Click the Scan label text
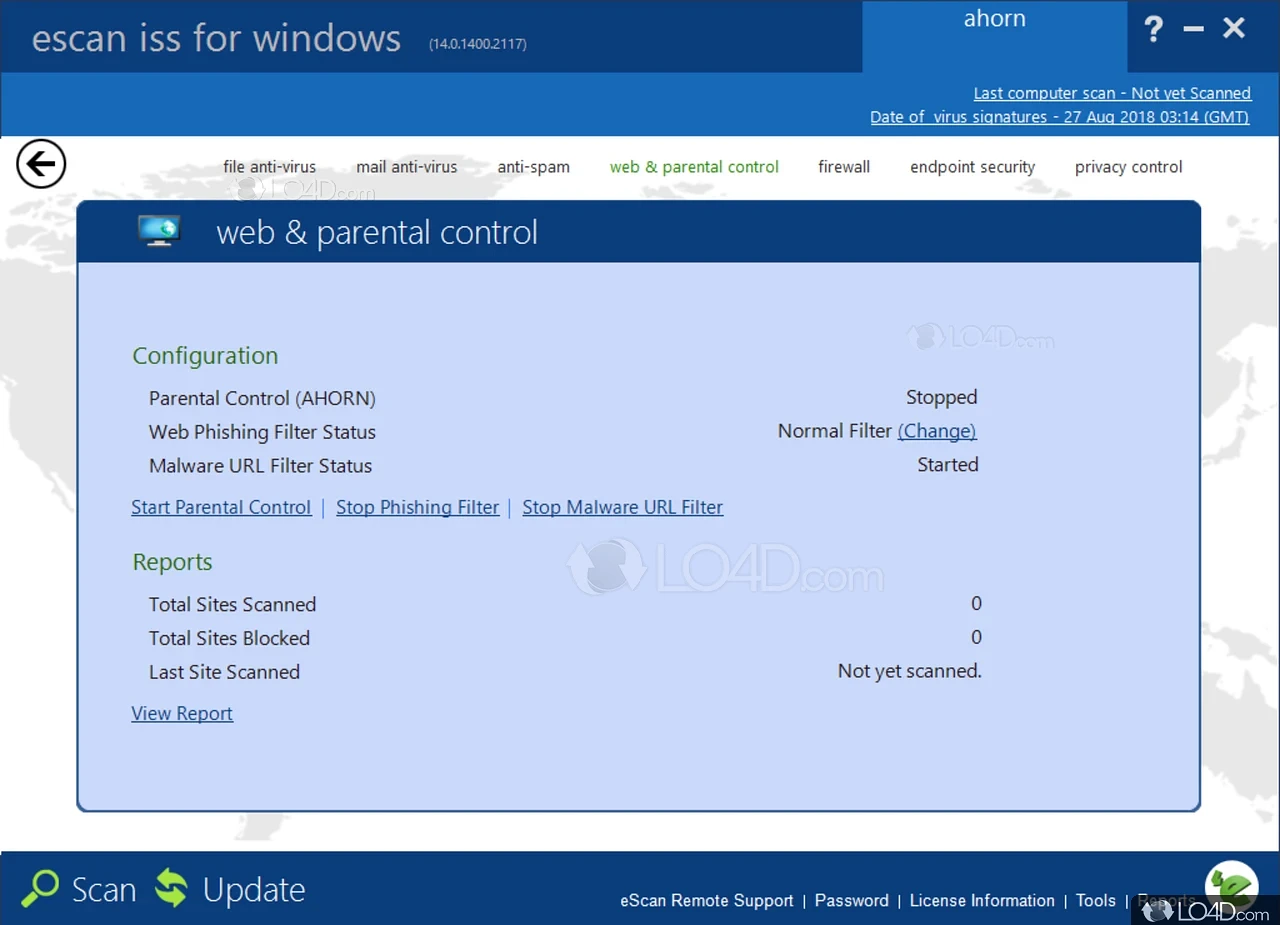The width and height of the screenshot is (1280, 925). point(104,889)
